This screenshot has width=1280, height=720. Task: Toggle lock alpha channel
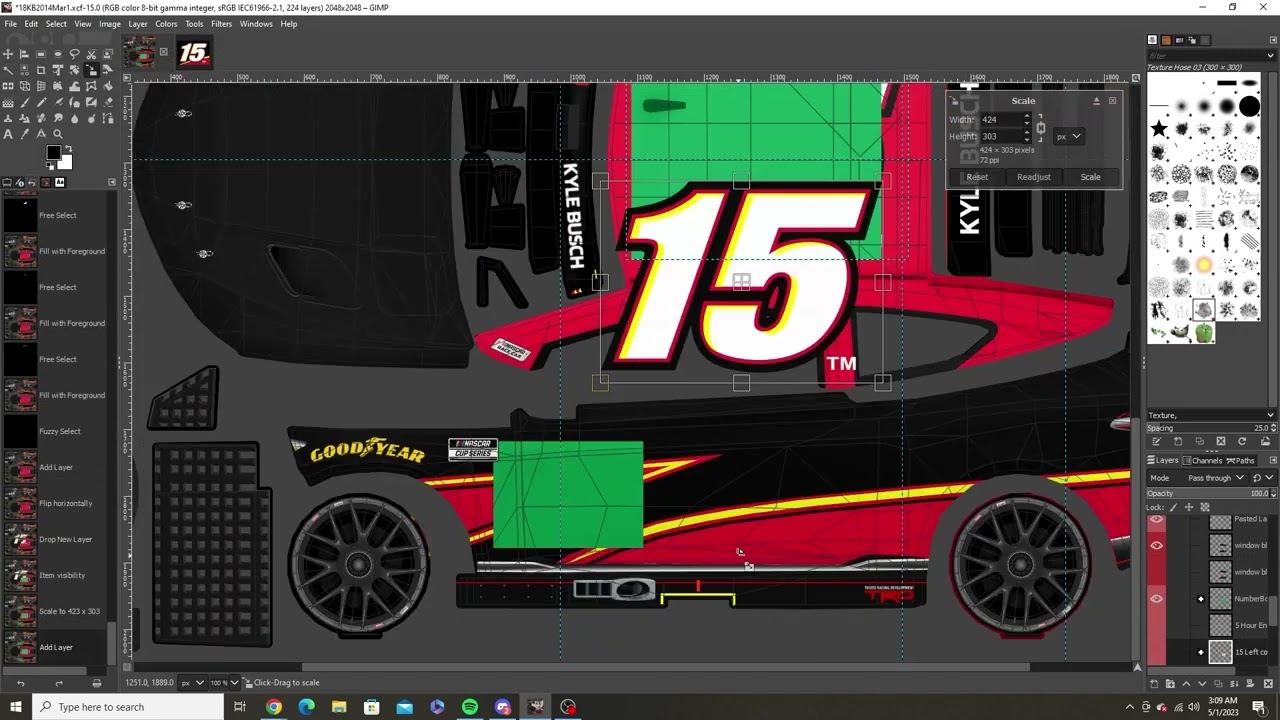[1205, 507]
